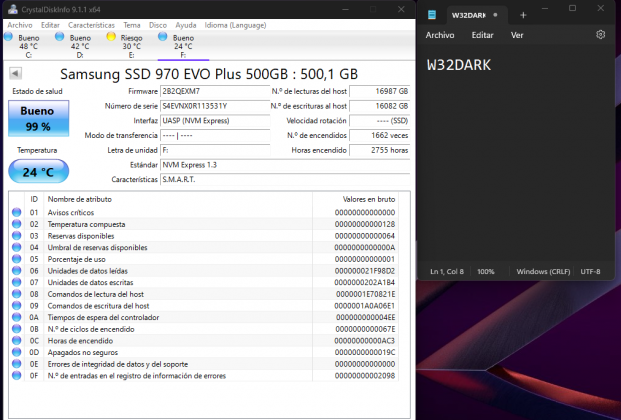
Task: Select the Comandos de escritura del host row
Action: pos(204,306)
